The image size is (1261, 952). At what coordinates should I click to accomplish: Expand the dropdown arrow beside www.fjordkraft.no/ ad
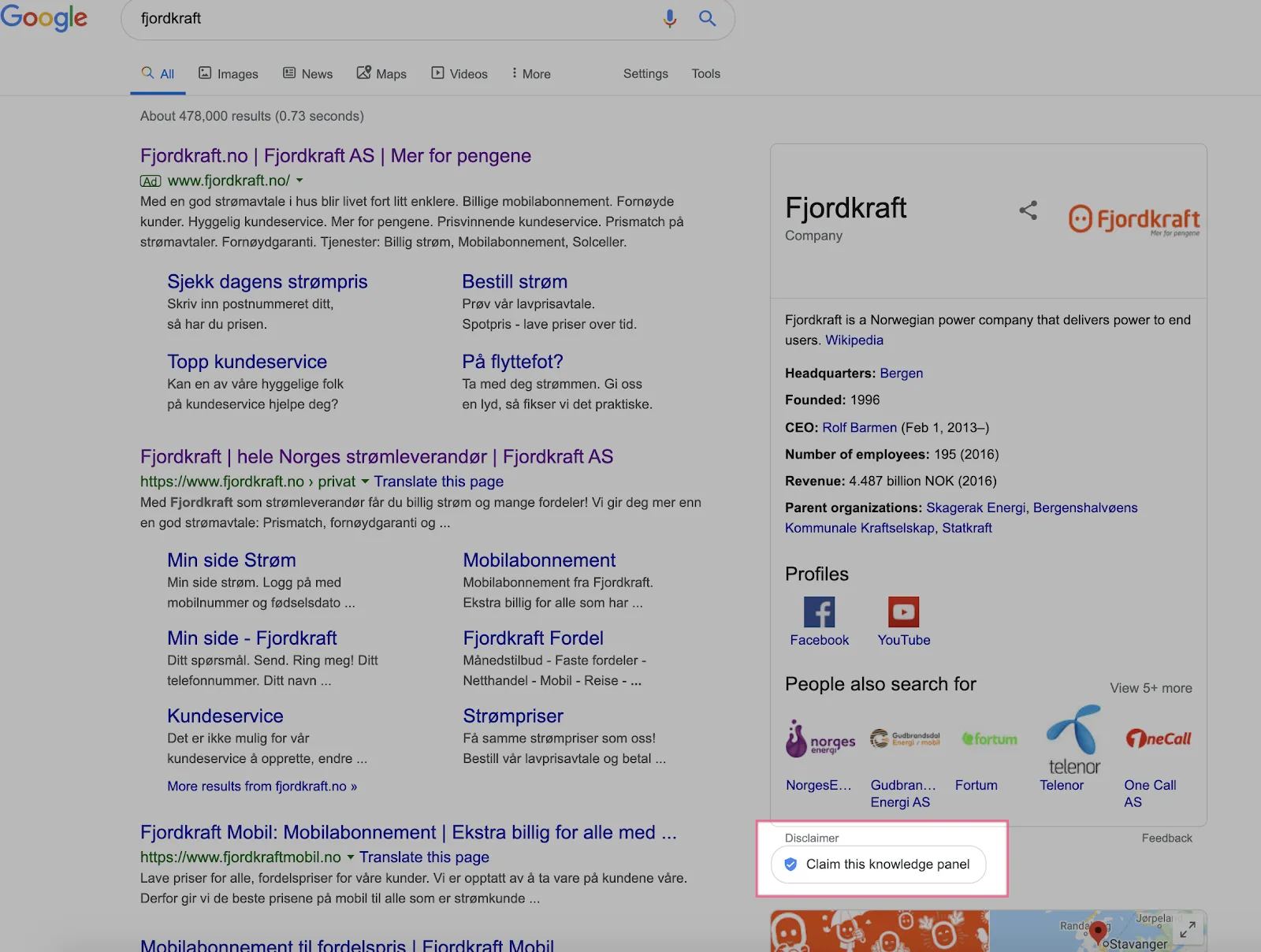point(299,180)
